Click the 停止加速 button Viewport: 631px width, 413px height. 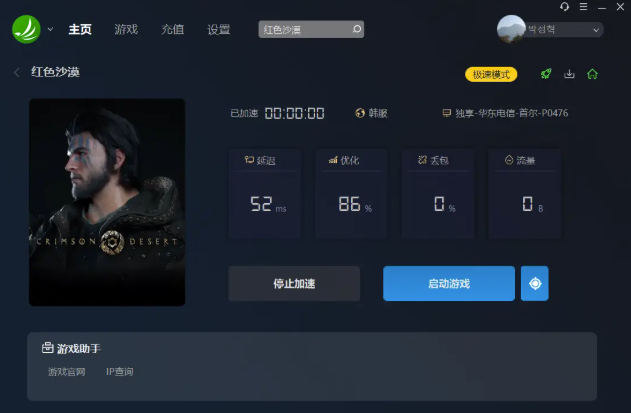point(294,283)
